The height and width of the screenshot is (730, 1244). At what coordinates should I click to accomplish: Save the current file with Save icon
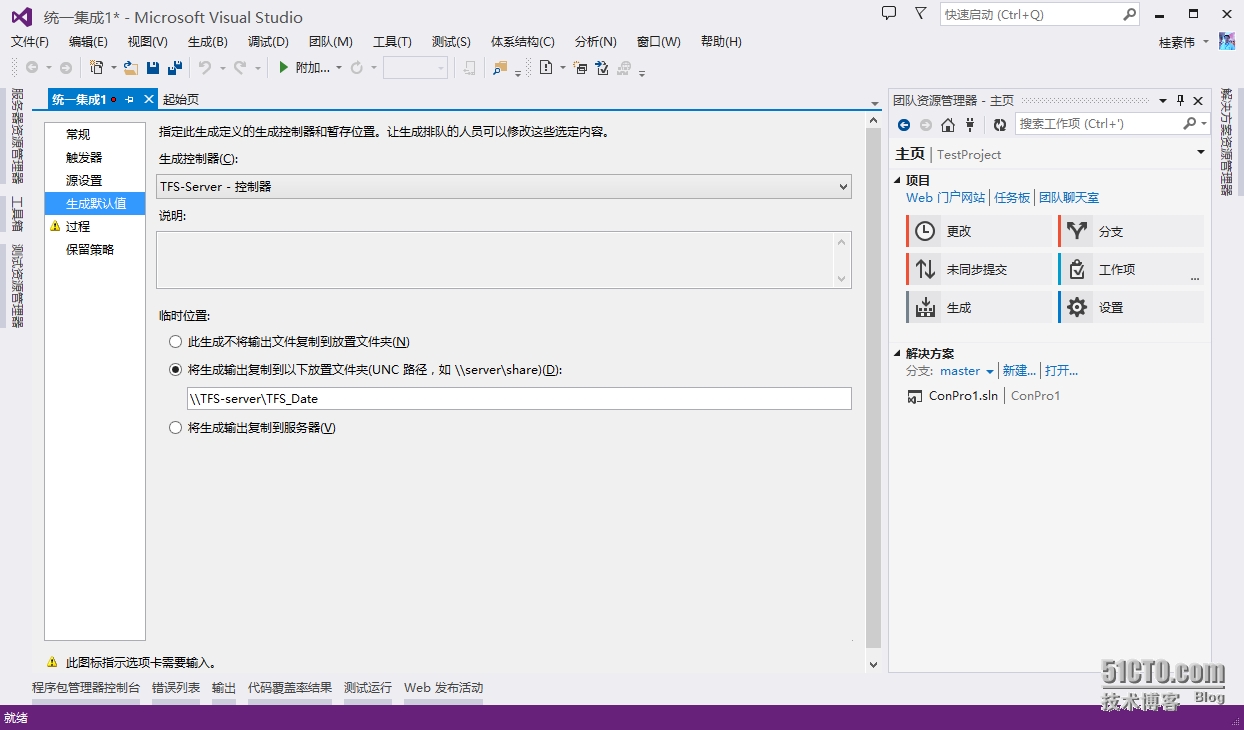[153, 67]
